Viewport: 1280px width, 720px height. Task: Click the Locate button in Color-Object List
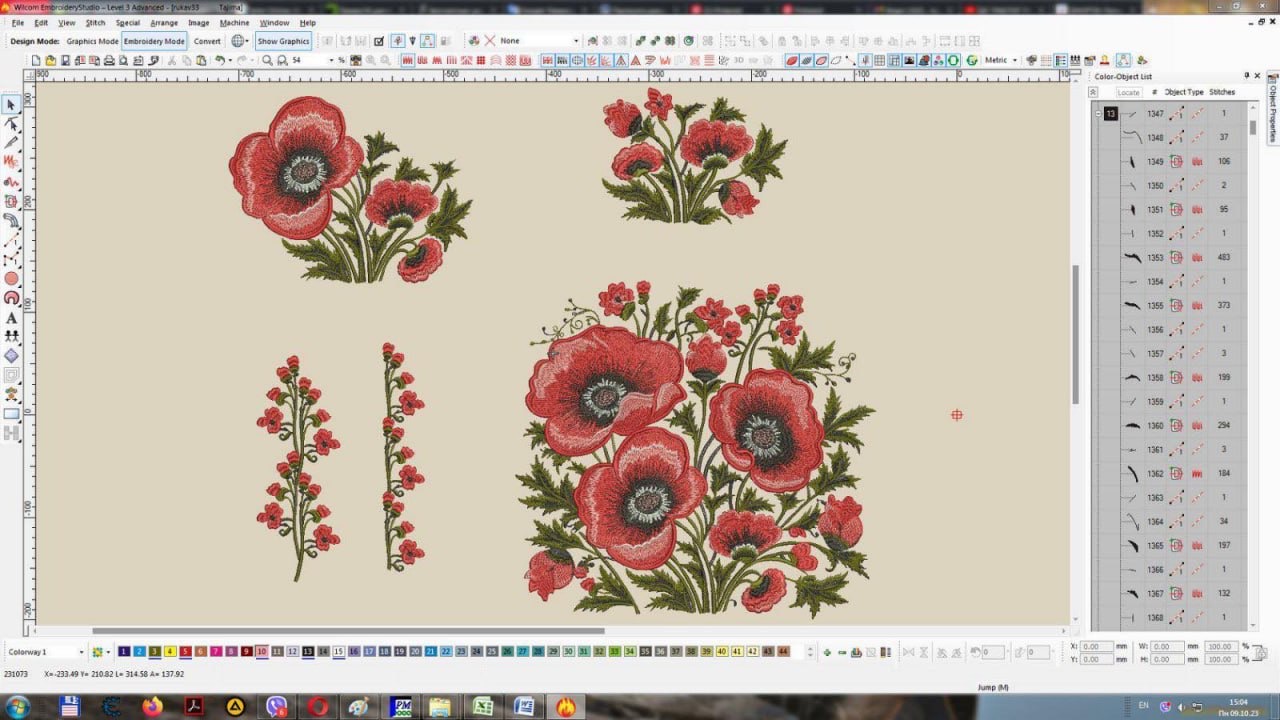(1128, 92)
